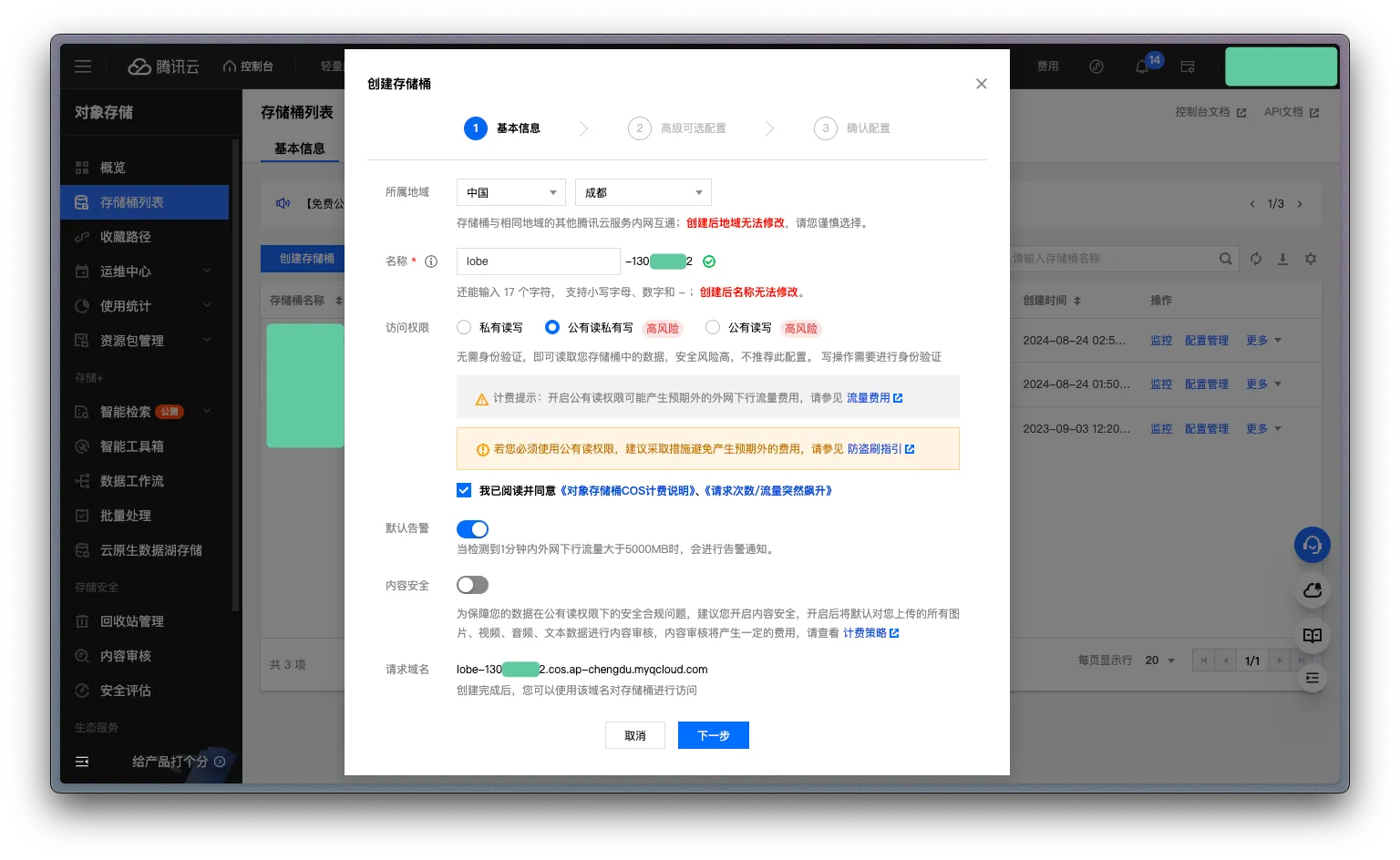Click the download icon in list toolbar
The width and height of the screenshot is (1400, 860).
1282,259
